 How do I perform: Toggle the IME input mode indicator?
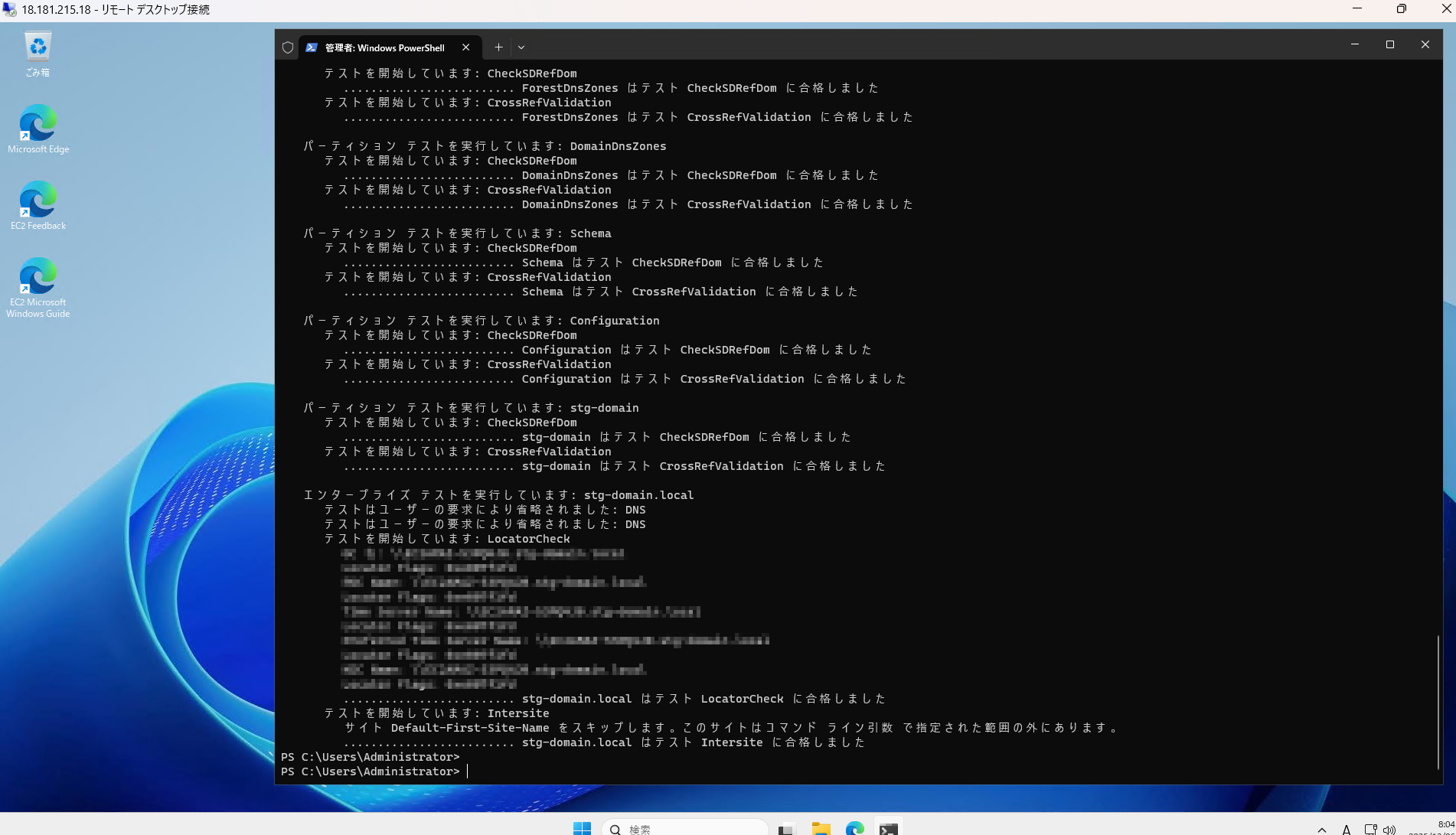pyautogui.click(x=1345, y=829)
